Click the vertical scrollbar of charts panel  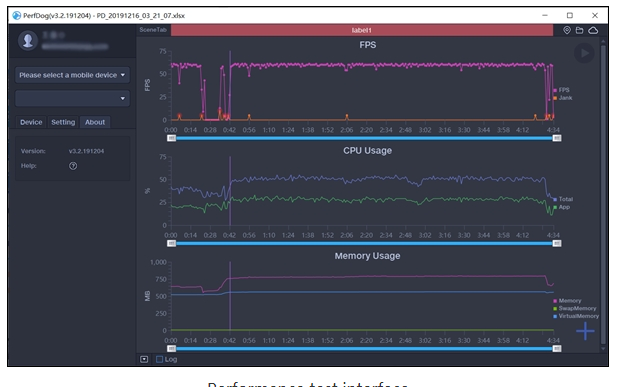[603, 194]
